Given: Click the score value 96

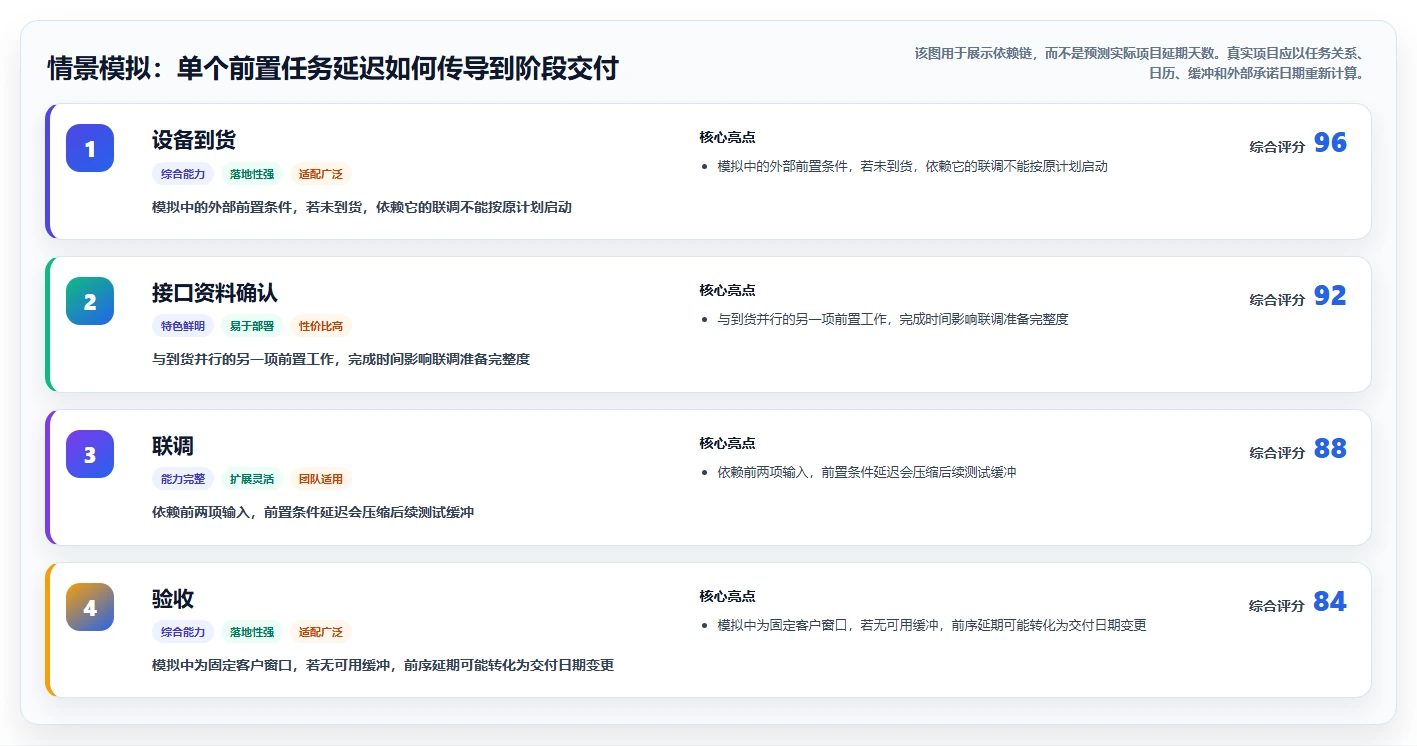Looking at the screenshot, I should 1330,143.
